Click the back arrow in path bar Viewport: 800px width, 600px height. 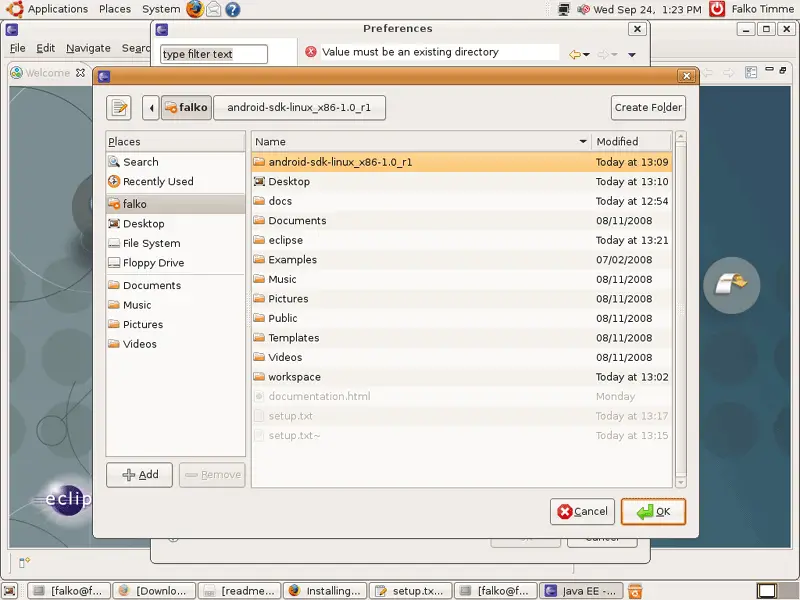[151, 108]
